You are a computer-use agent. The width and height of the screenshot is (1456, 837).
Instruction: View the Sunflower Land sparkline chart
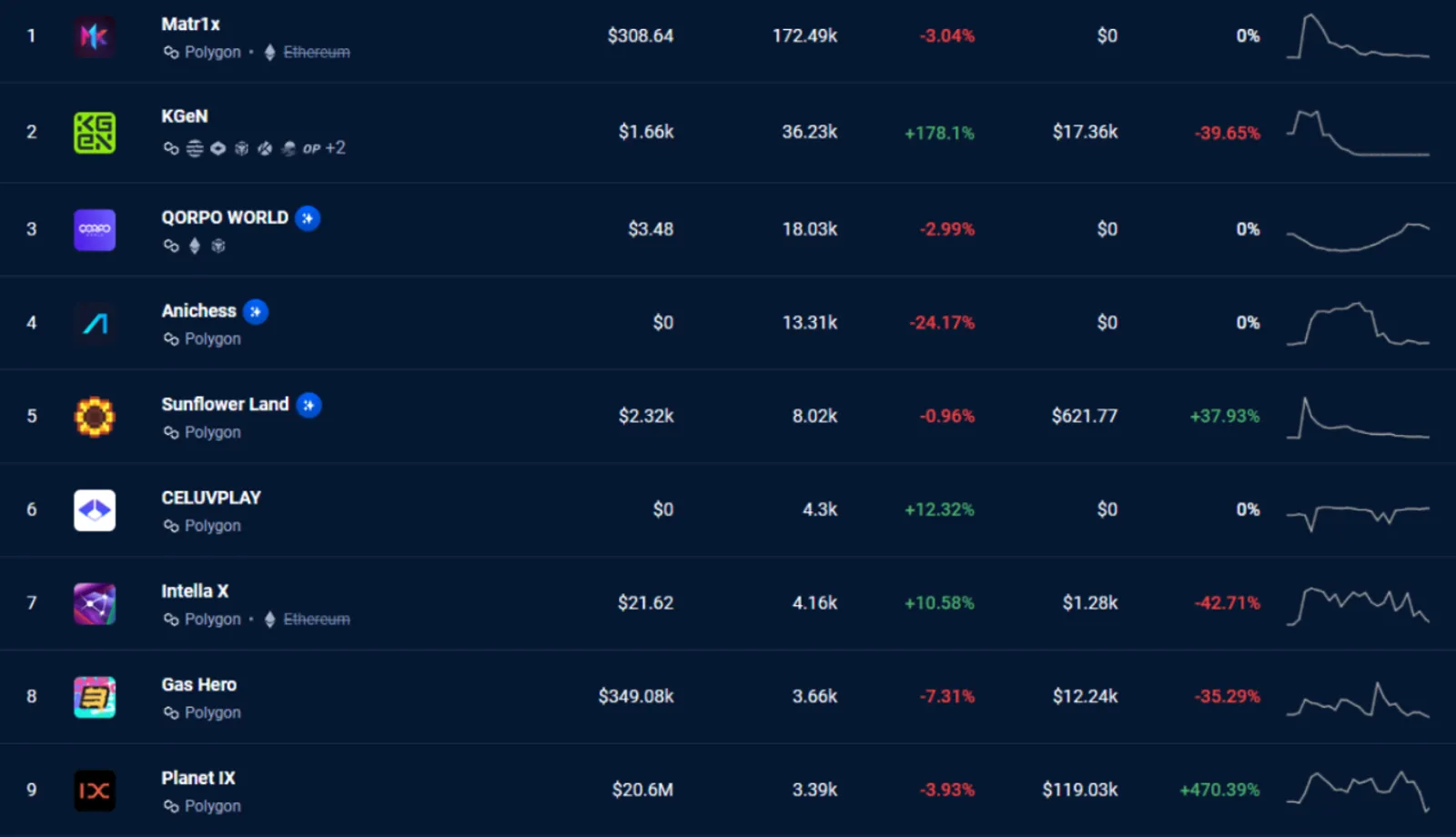(x=1358, y=418)
